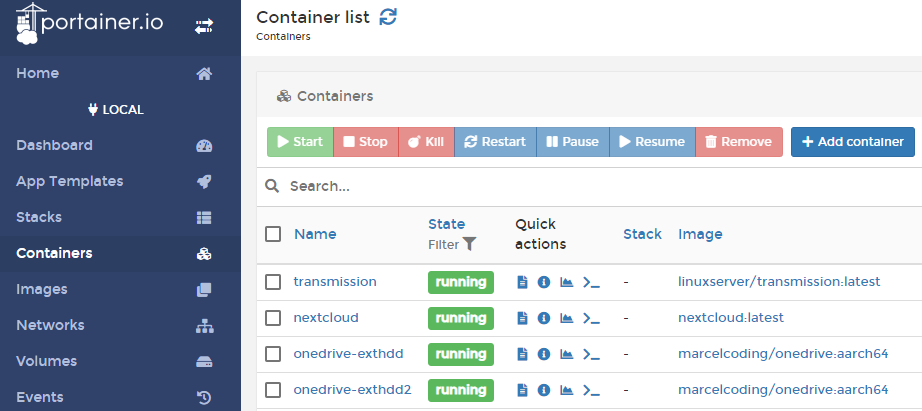Viewport: 922px width, 411px height.
Task: Open the onedrive-exthdd container link
Action: (x=348, y=353)
